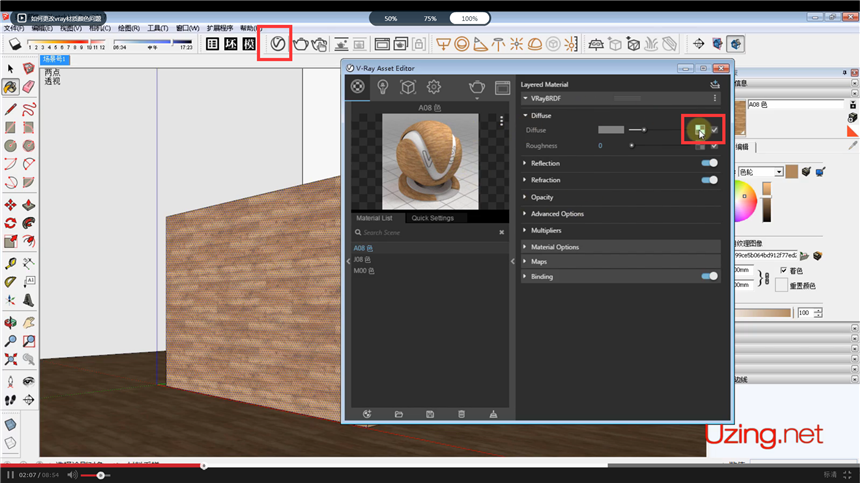This screenshot has width=860, height=483.
Task: Switch to the Quick Settings tab
Action: [x=432, y=218]
